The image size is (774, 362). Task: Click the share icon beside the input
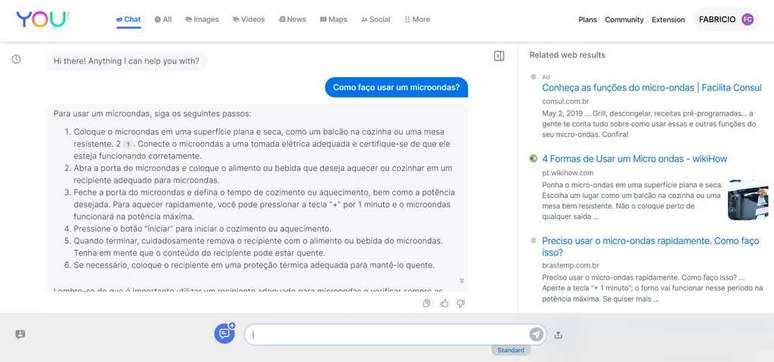558,335
